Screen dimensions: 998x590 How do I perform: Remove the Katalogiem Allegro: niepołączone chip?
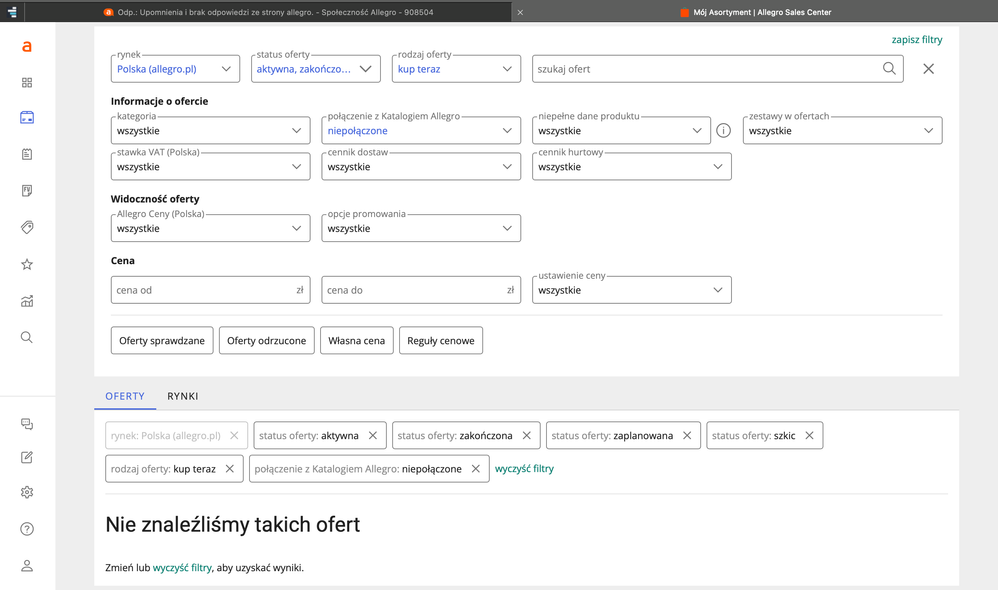coord(475,468)
